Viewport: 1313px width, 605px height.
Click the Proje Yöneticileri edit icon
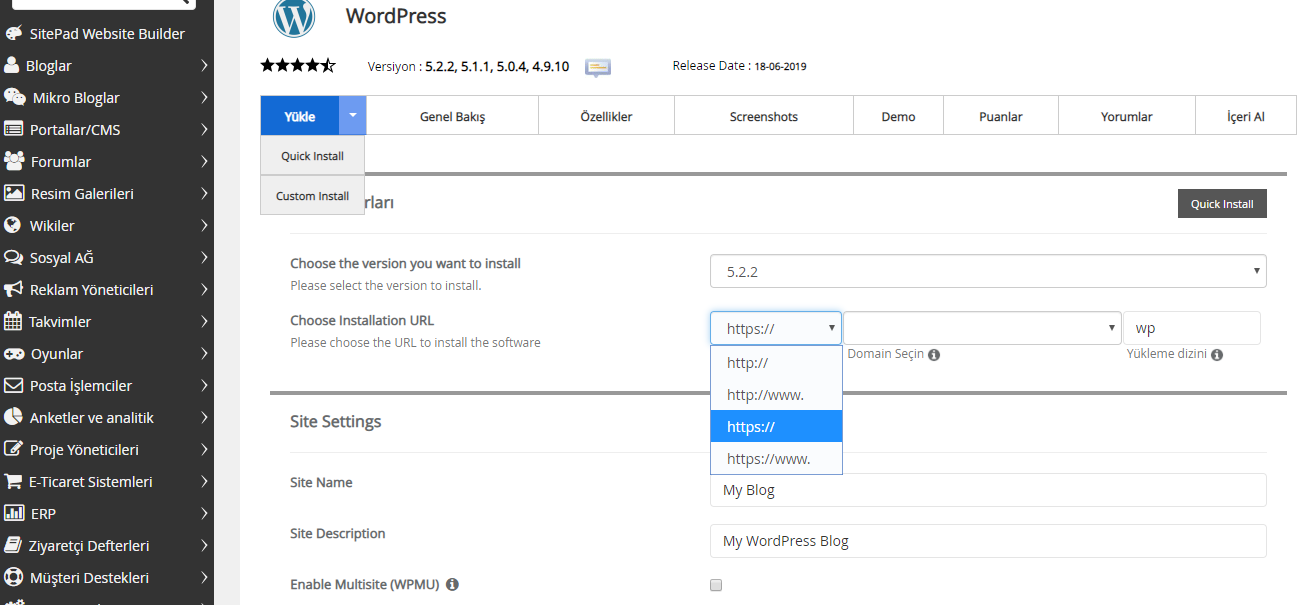[13, 449]
